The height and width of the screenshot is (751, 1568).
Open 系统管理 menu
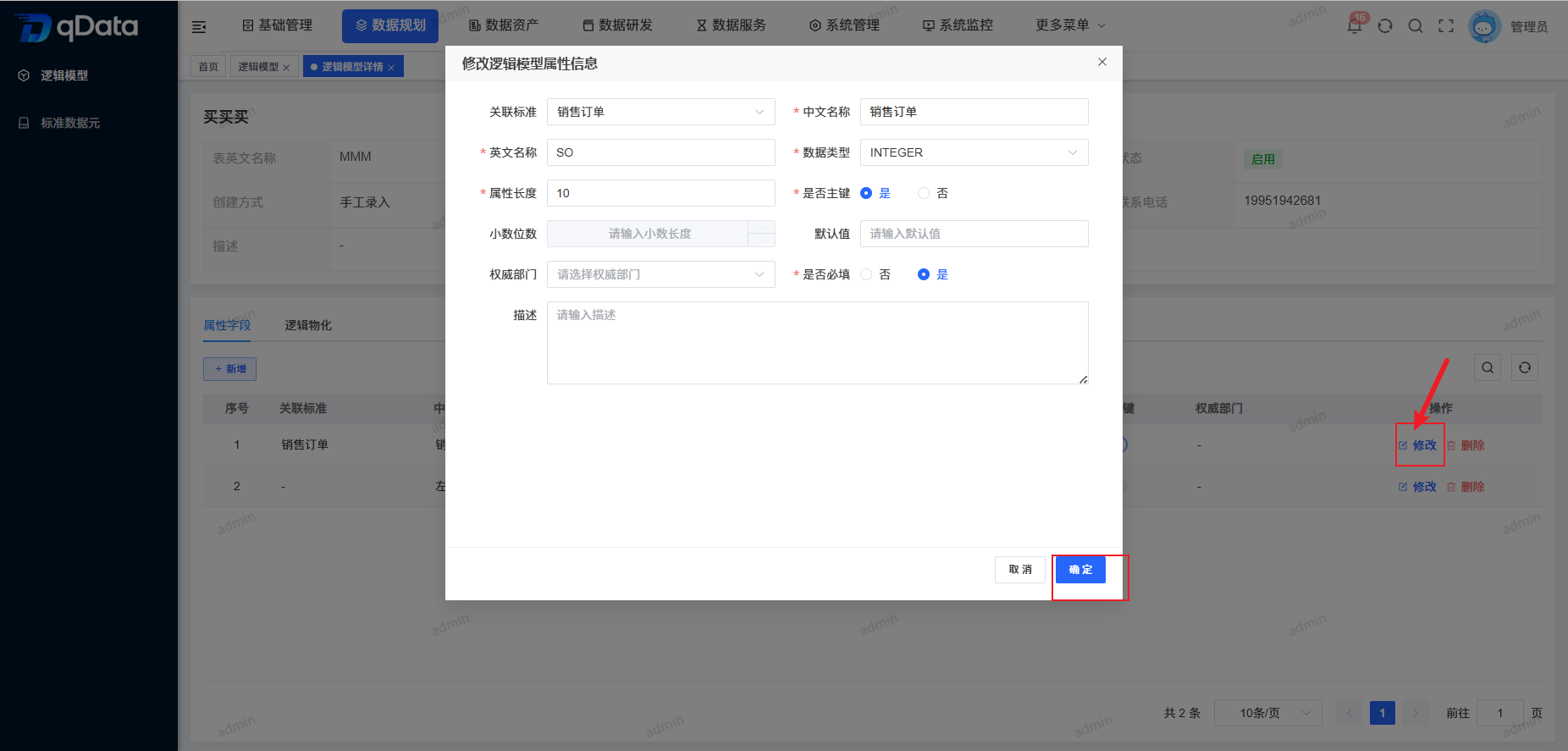pos(844,25)
